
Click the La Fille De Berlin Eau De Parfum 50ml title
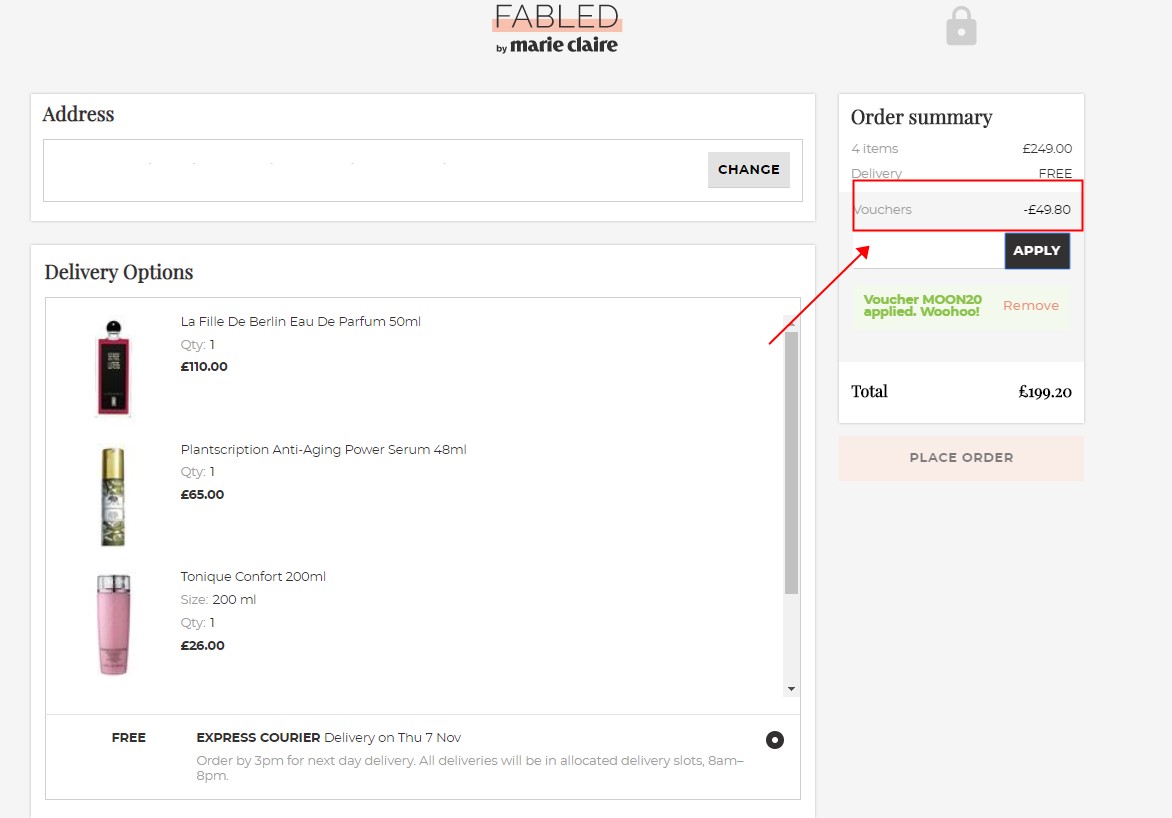[300, 322]
